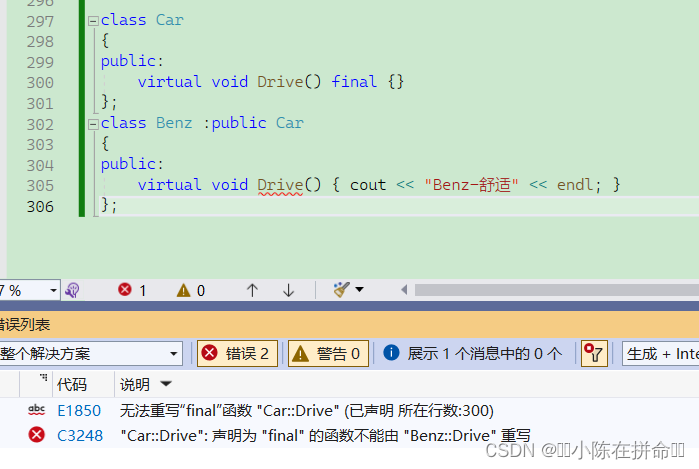Click the Car class name on line 297
This screenshot has height=469, width=699.
point(169,20)
